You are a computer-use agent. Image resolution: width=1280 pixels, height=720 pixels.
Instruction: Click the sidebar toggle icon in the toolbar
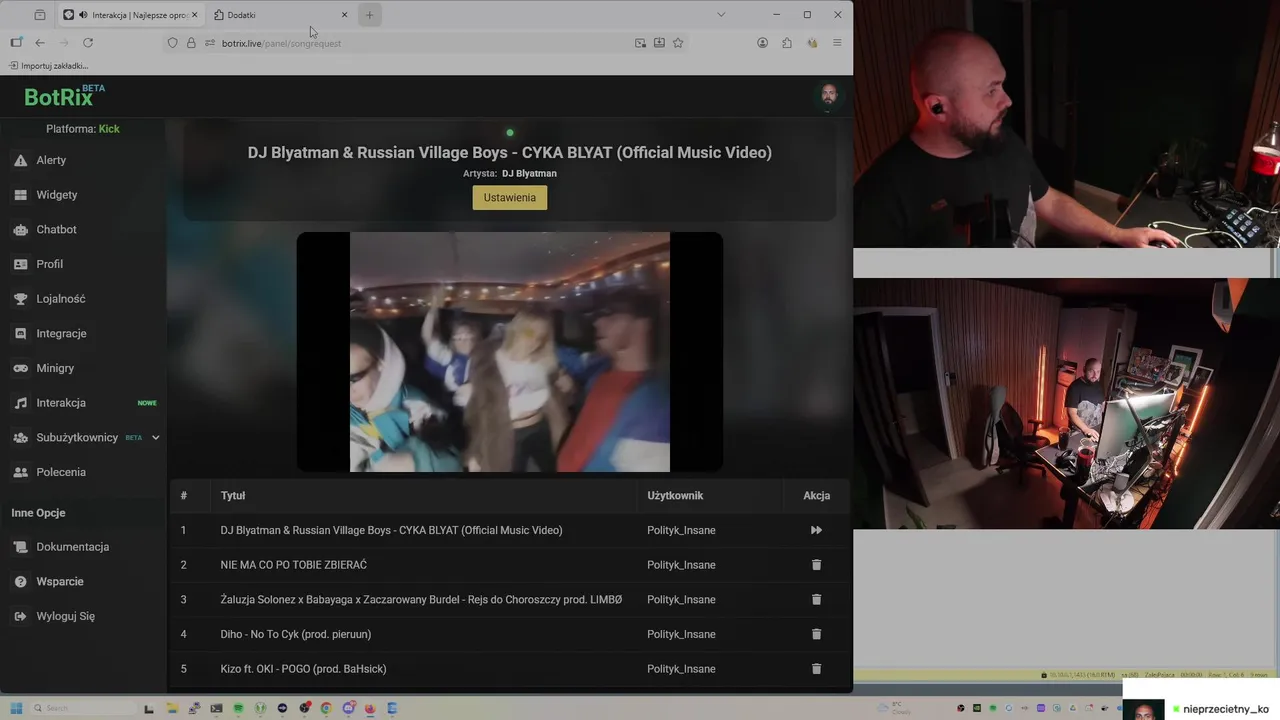point(16,43)
